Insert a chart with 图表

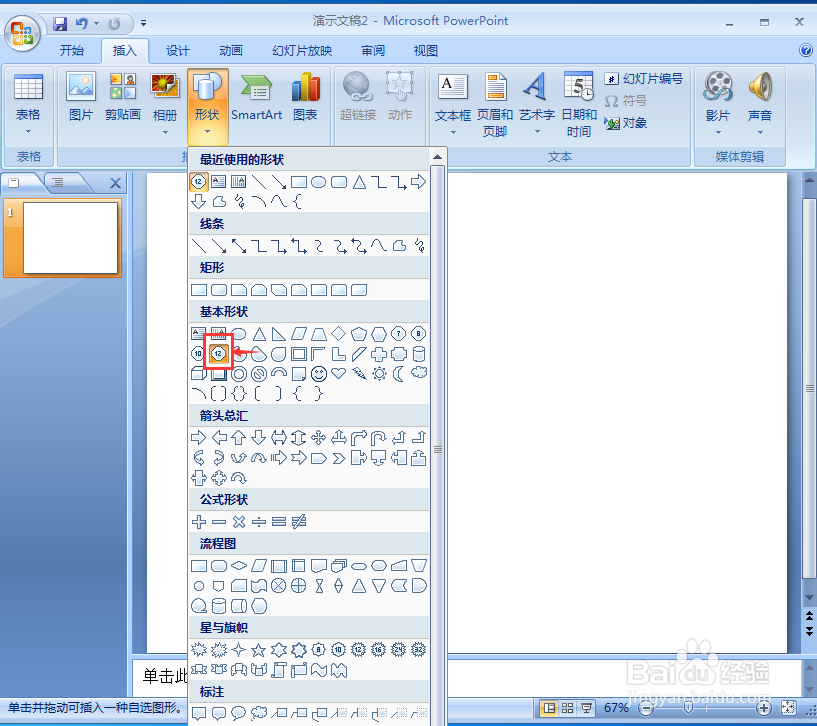[x=305, y=99]
